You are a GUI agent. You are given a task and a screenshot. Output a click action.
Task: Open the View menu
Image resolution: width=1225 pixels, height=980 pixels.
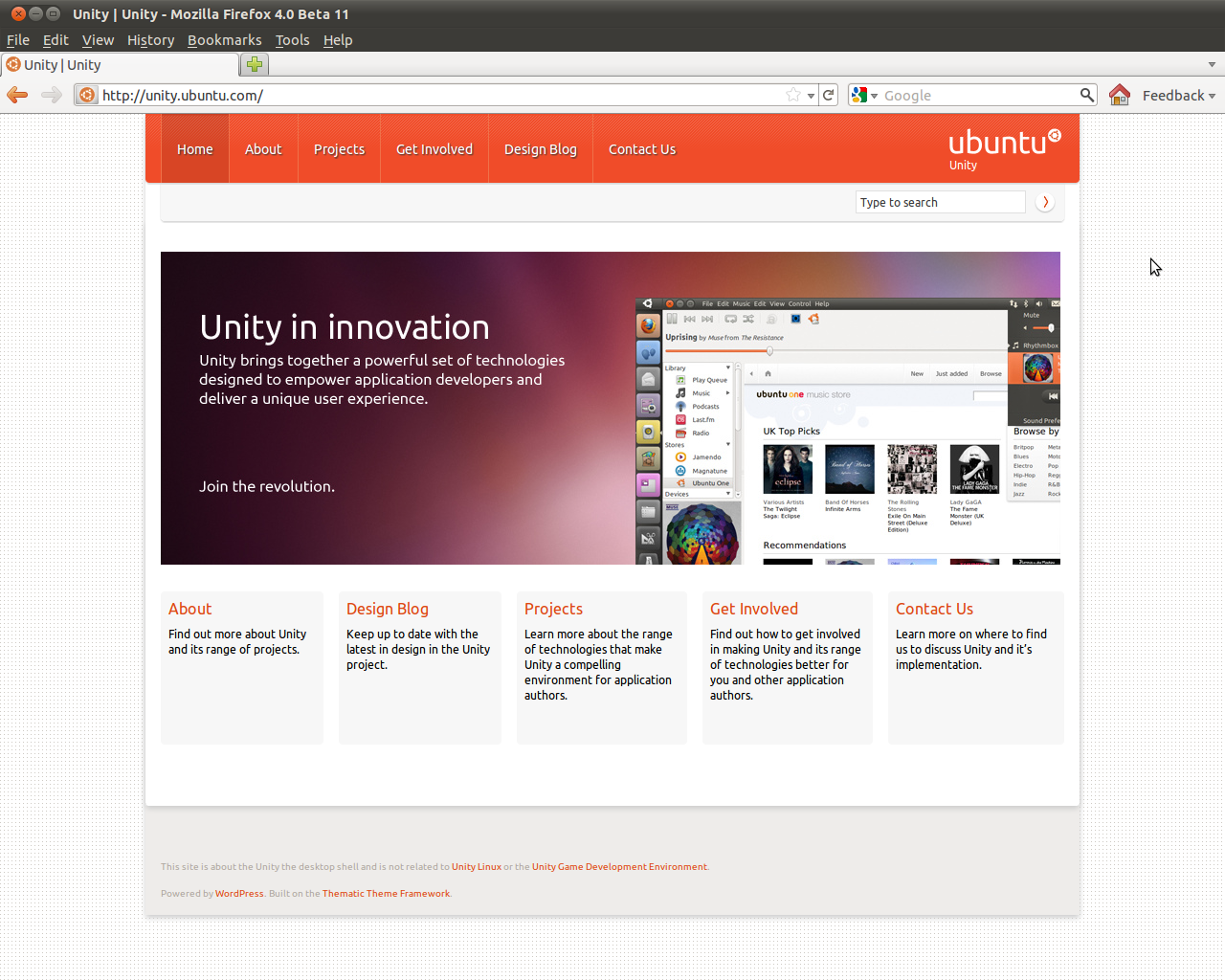[98, 40]
